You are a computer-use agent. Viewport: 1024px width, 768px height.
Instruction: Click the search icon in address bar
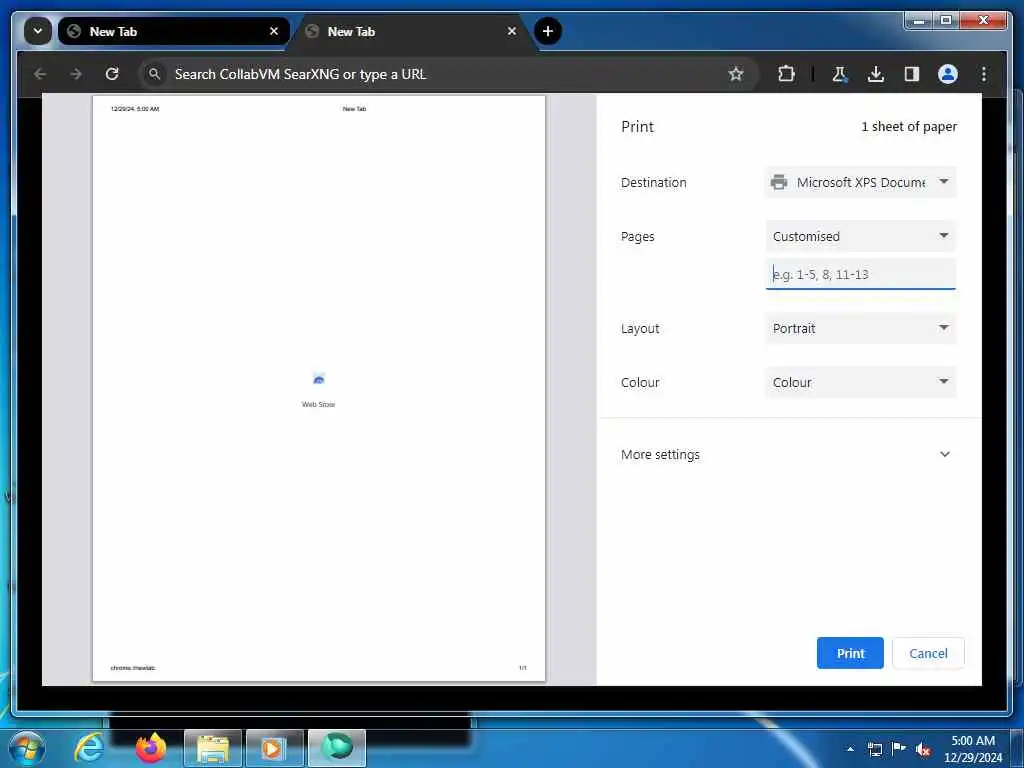[x=154, y=74]
